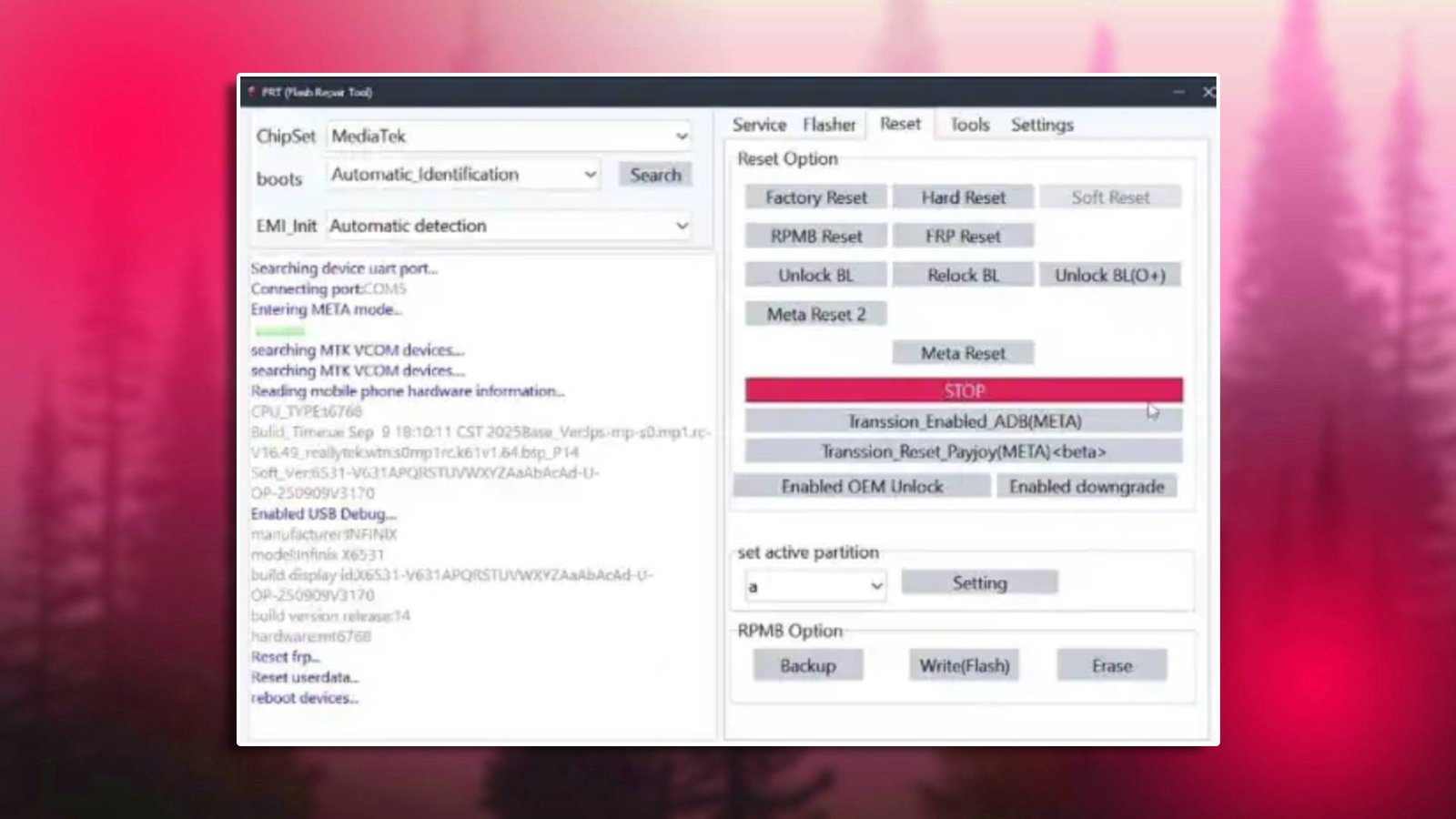The image size is (1456, 819).
Task: Click Backup under RPMB Option
Action: (x=808, y=665)
